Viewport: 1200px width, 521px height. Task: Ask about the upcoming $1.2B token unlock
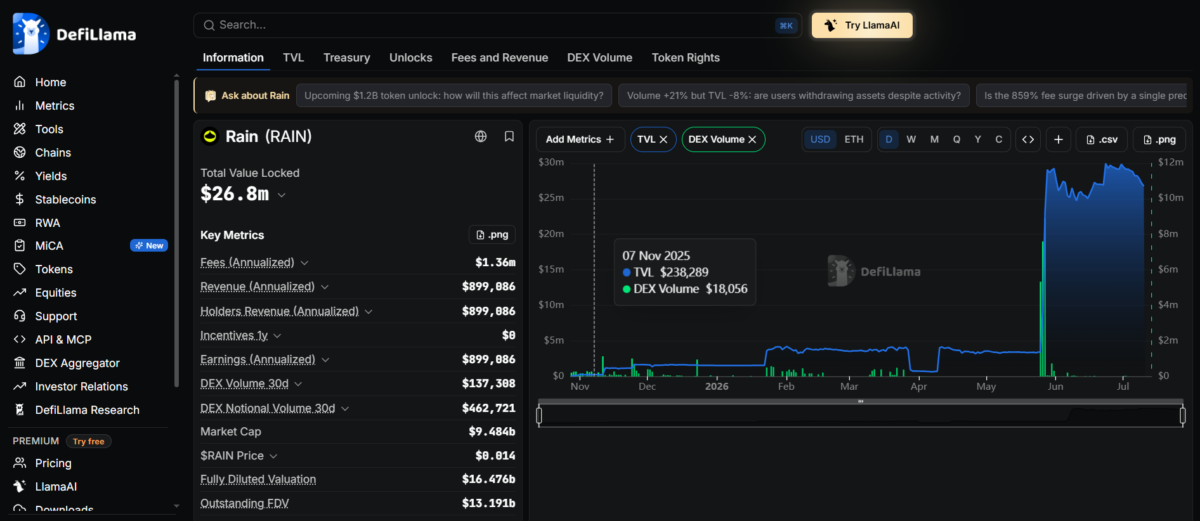pos(454,96)
